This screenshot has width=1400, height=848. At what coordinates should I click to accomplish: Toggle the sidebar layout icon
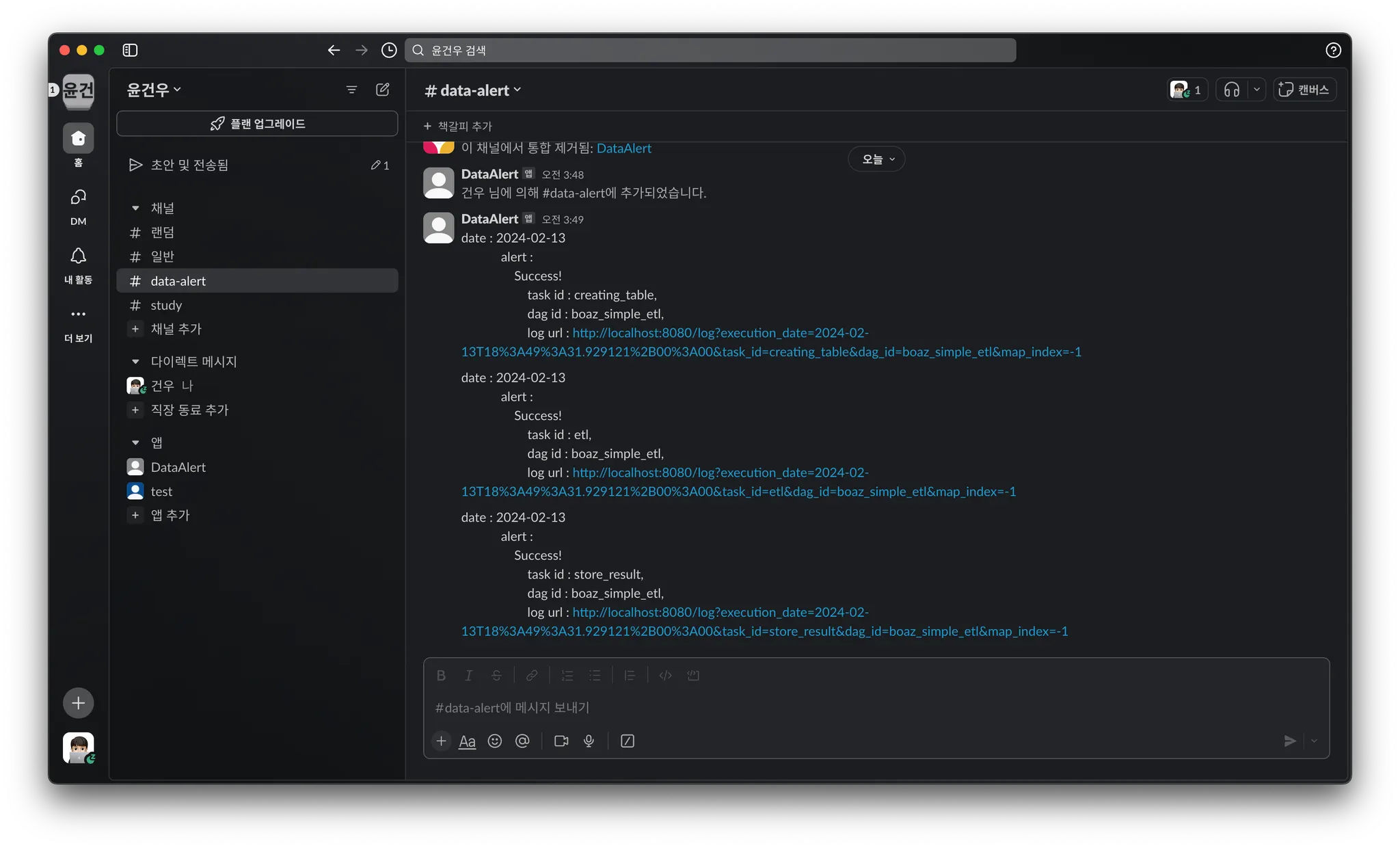pos(130,50)
